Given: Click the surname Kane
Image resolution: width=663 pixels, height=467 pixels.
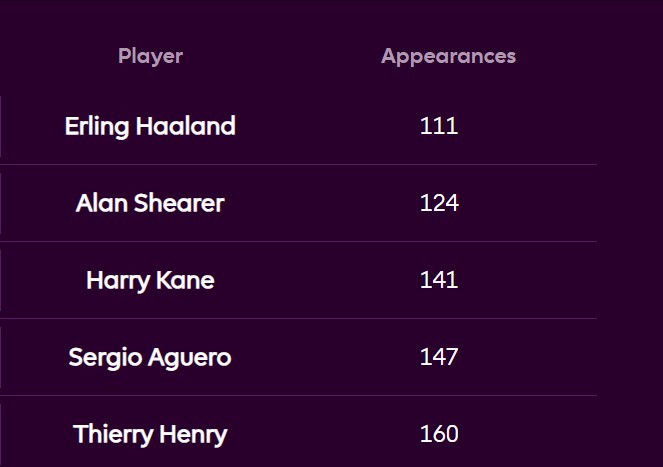Looking at the screenshot, I should click(186, 280).
